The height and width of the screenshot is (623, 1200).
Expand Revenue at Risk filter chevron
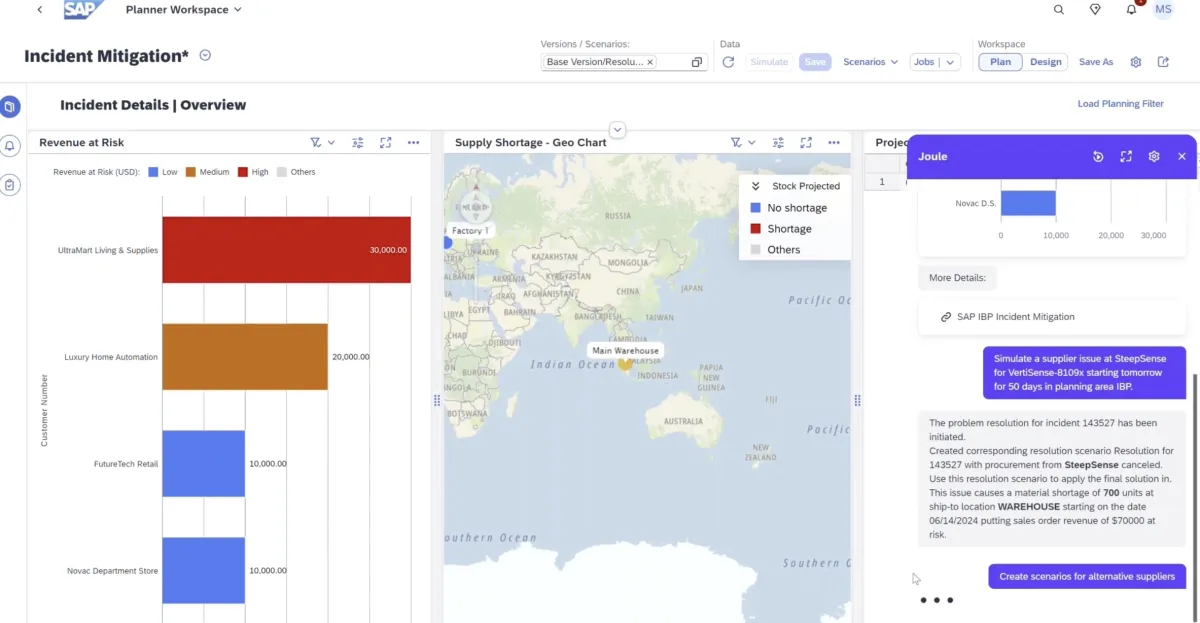pos(331,143)
